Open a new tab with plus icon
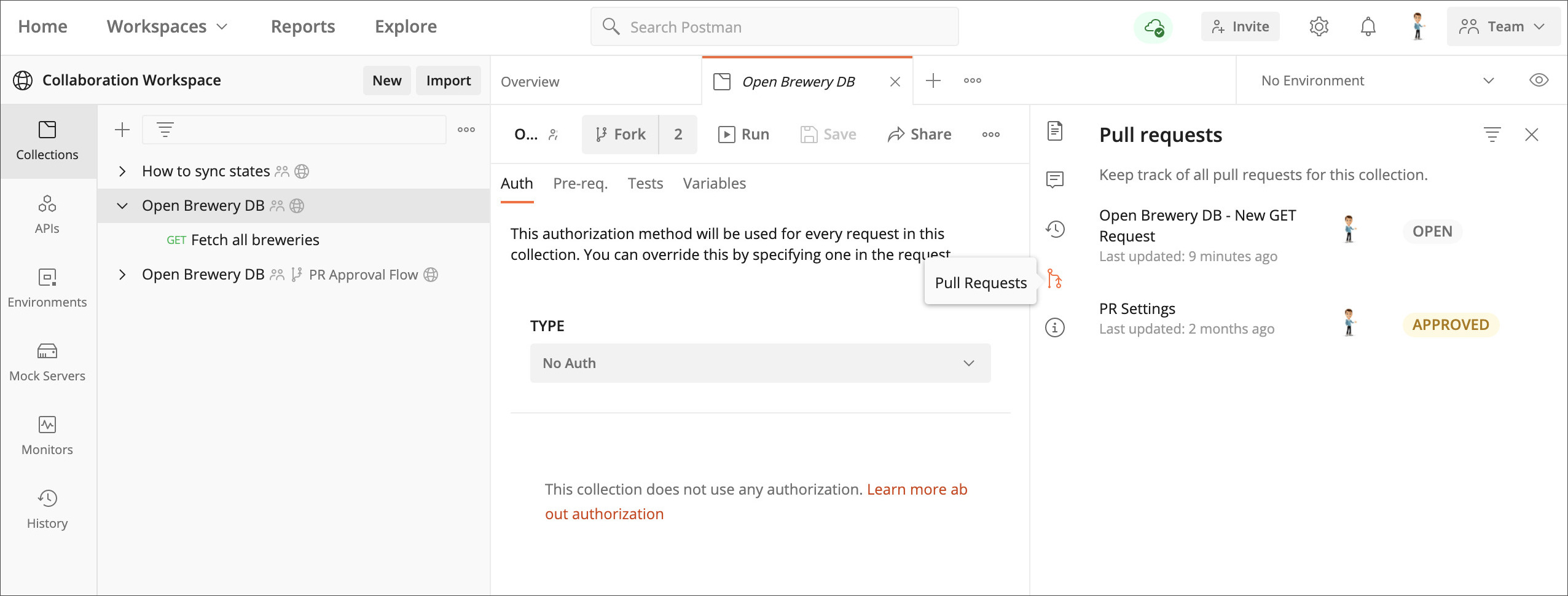Screen dimensions: 1568x596 tap(933, 80)
